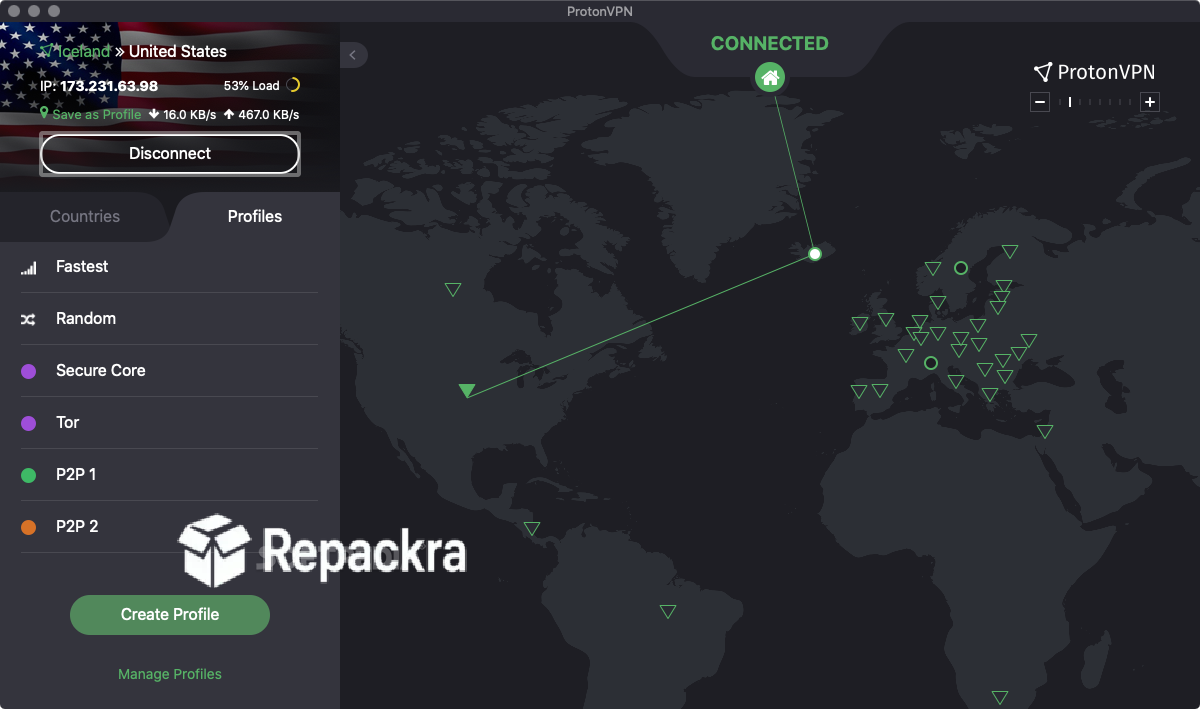Select the Tor profile

tap(169, 423)
